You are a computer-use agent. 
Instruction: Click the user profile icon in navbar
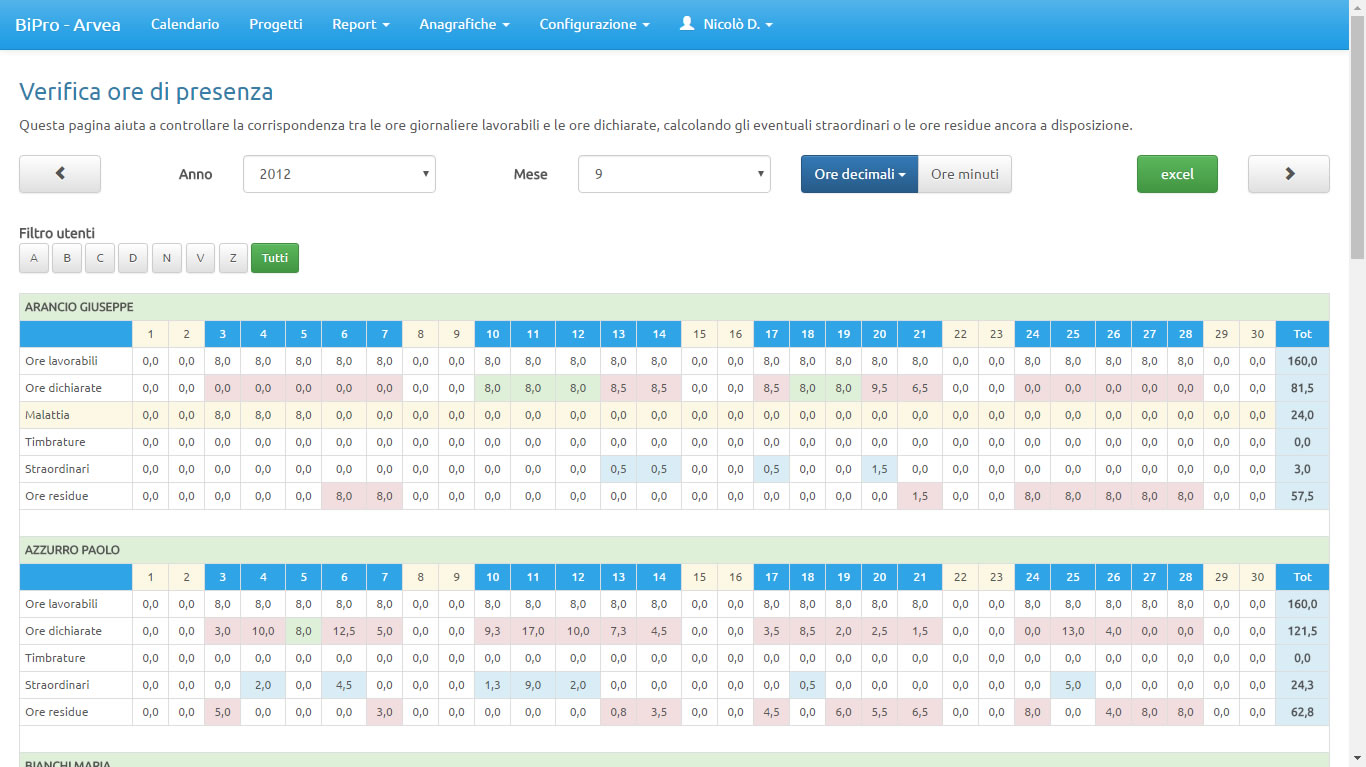(x=687, y=23)
